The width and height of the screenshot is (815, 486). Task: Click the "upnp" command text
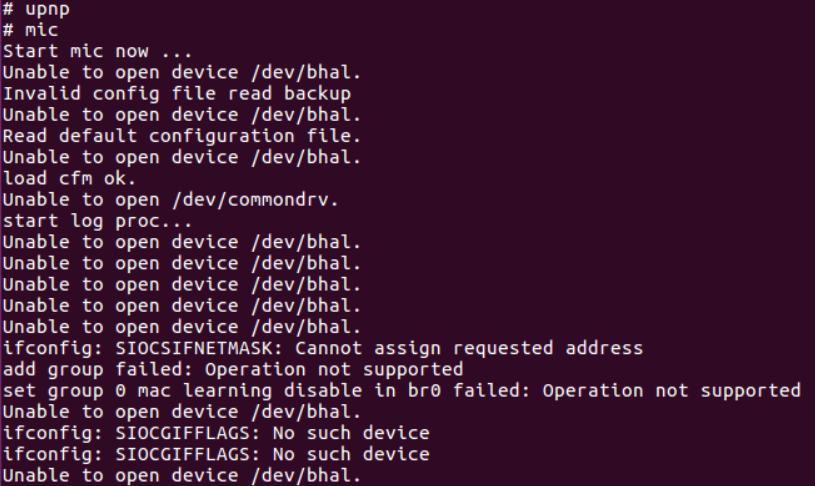(48, 9)
